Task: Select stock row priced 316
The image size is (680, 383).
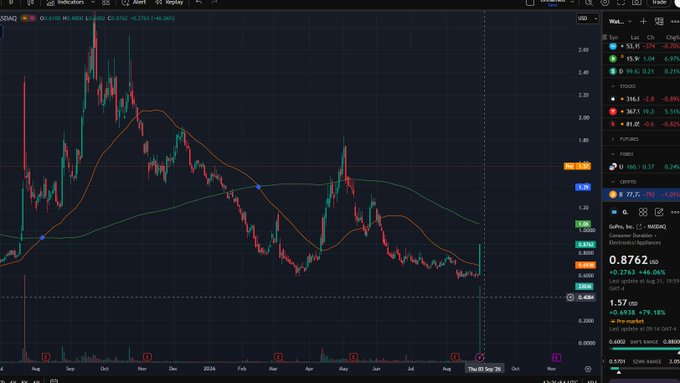Action: (x=641, y=99)
